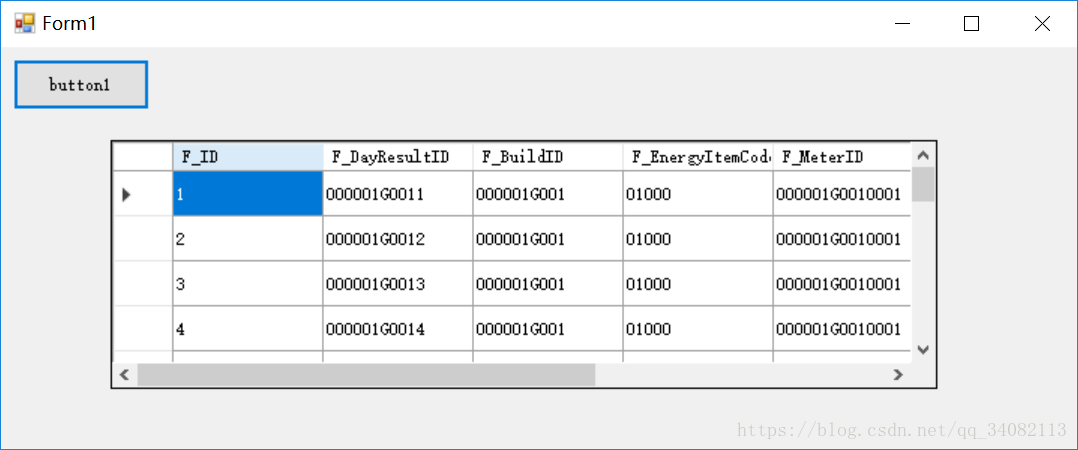Click the row header with the current-row arrow
The height and width of the screenshot is (450, 1078).
click(143, 194)
